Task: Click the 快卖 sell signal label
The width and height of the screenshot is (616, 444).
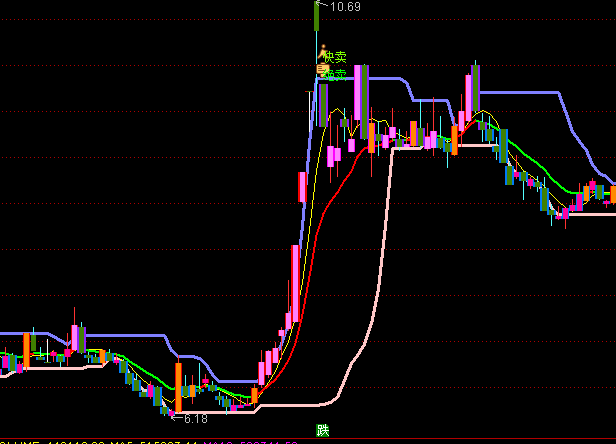Action: pyautogui.click(x=335, y=57)
